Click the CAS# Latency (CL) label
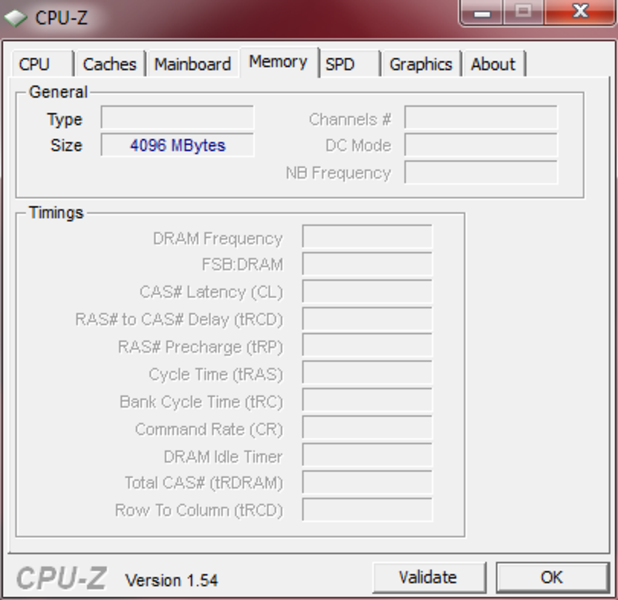The width and height of the screenshot is (618, 600). 211,292
